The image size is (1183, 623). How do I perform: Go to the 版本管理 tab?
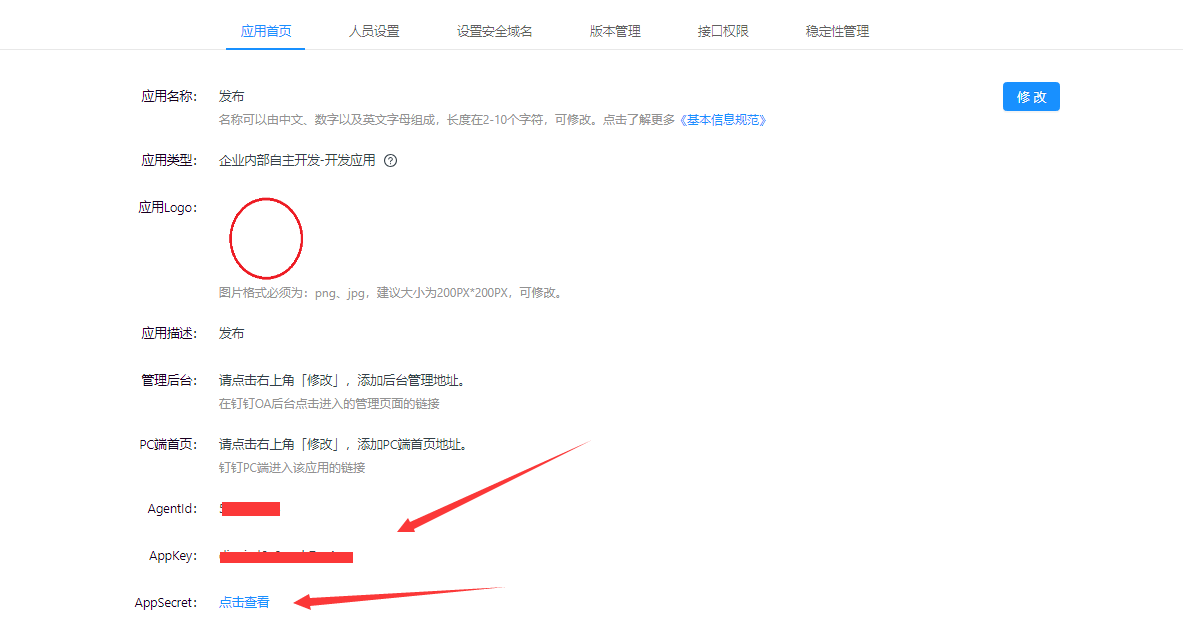614,31
